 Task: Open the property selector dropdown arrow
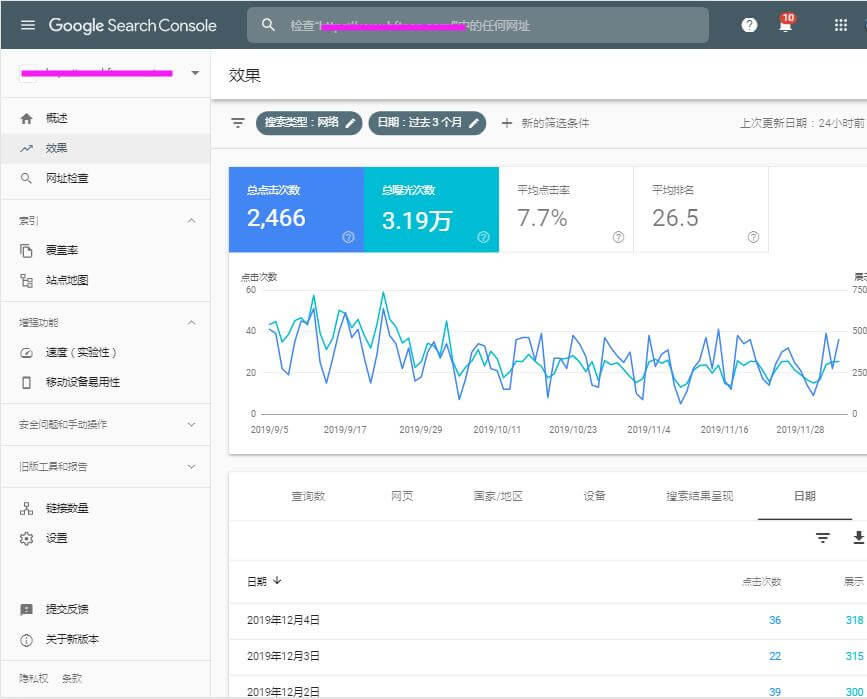coord(195,73)
